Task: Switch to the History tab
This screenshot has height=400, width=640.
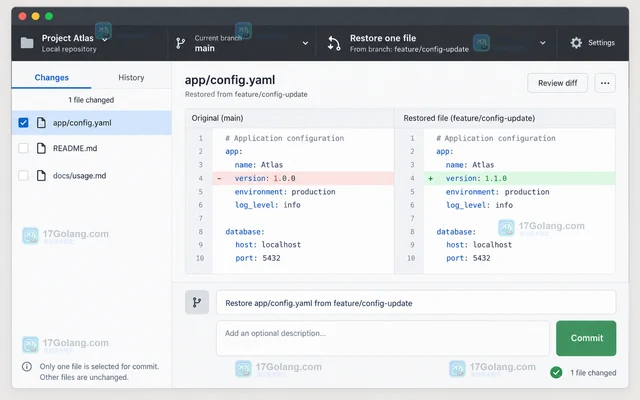Action: tap(131, 78)
